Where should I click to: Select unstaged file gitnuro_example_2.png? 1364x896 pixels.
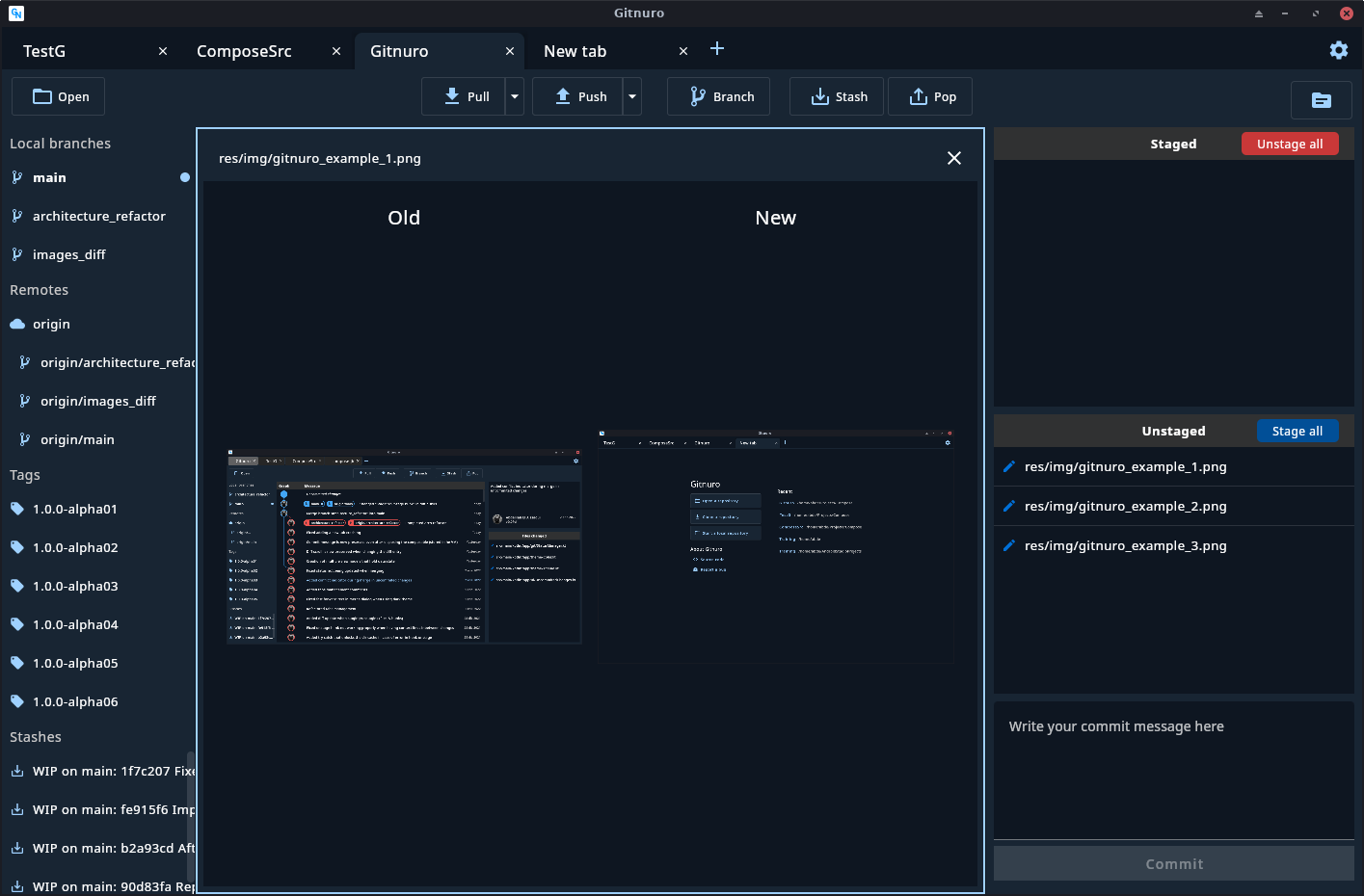(1174, 506)
